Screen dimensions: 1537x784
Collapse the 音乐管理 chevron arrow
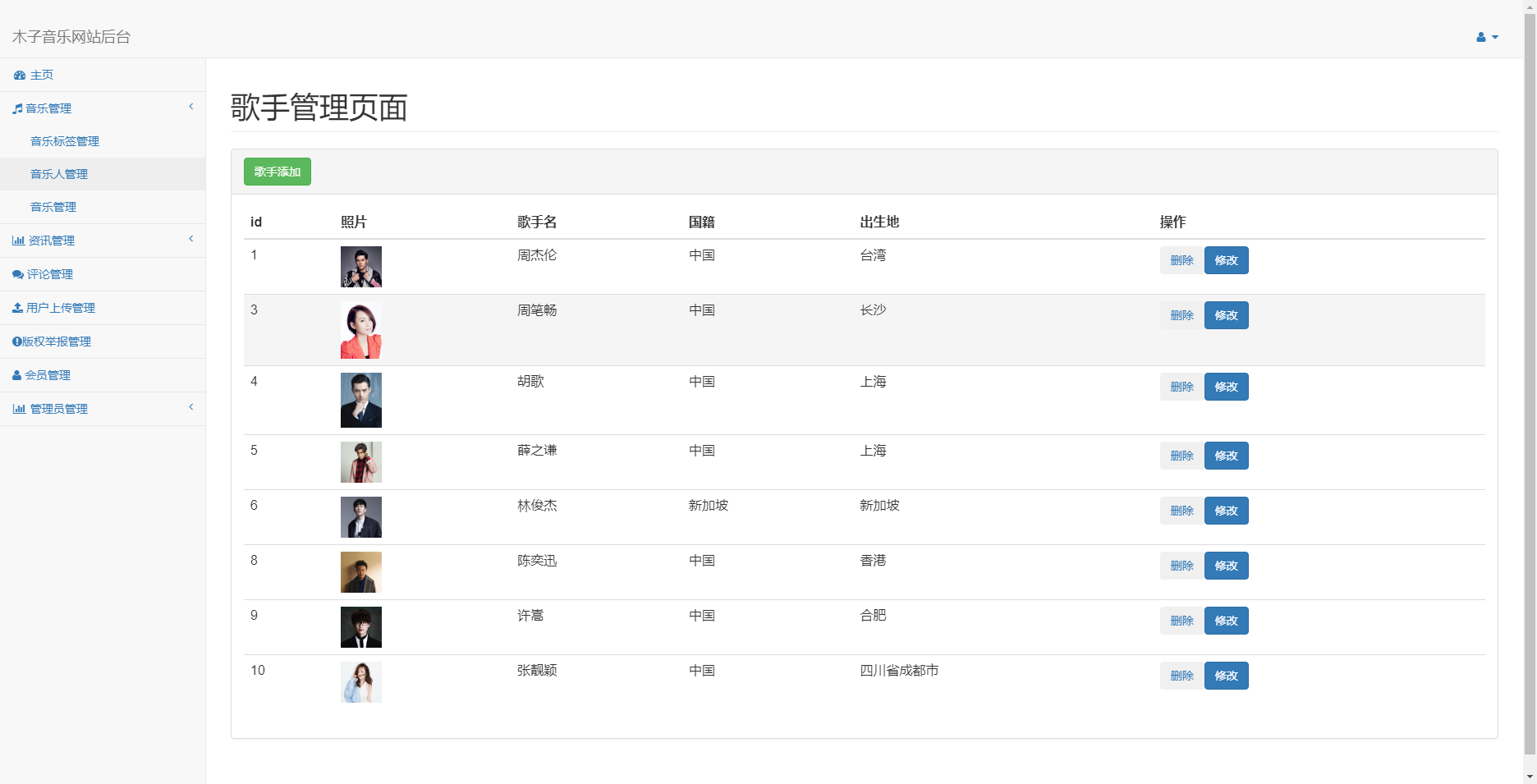click(x=191, y=107)
